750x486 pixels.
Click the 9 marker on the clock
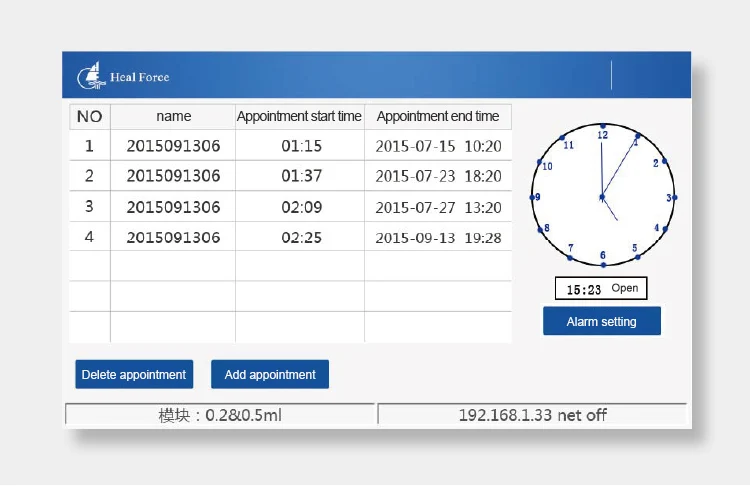click(537, 197)
